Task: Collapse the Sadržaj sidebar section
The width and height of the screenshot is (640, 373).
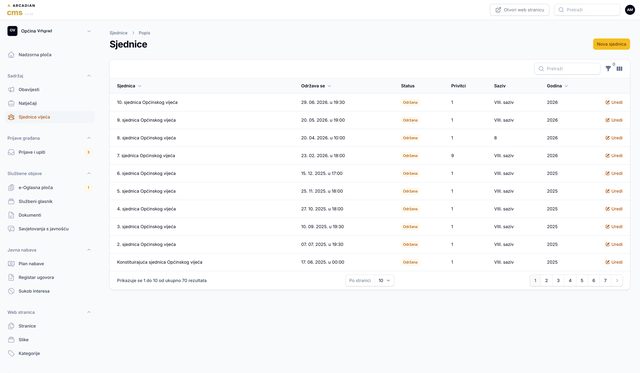Action: click(89, 76)
